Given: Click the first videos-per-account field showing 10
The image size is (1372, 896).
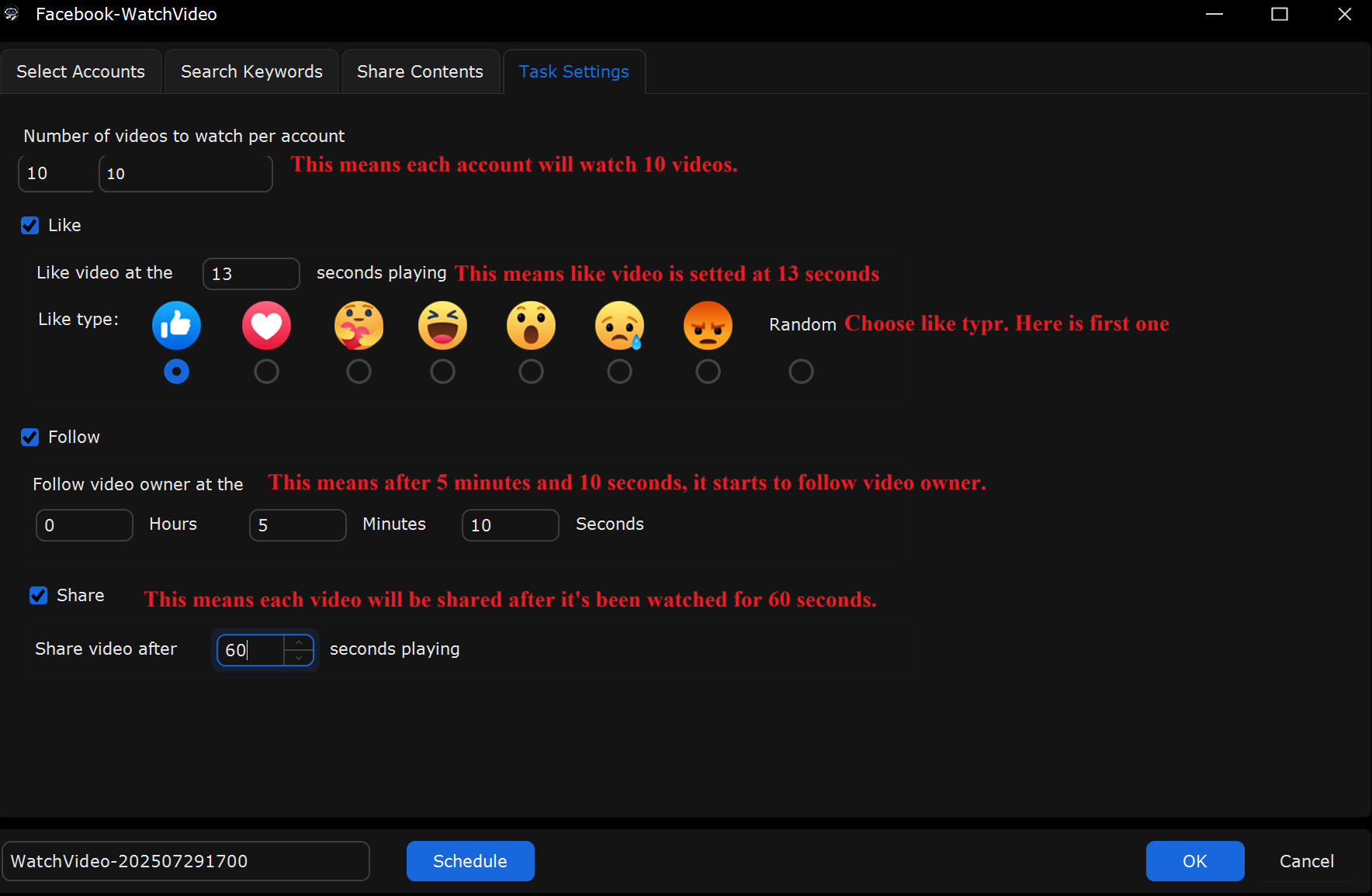Looking at the screenshot, I should pyautogui.click(x=56, y=173).
